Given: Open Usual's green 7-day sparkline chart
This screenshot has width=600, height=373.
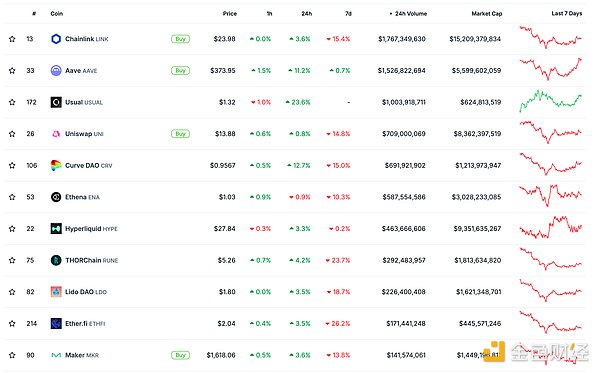Looking at the screenshot, I should [551, 101].
